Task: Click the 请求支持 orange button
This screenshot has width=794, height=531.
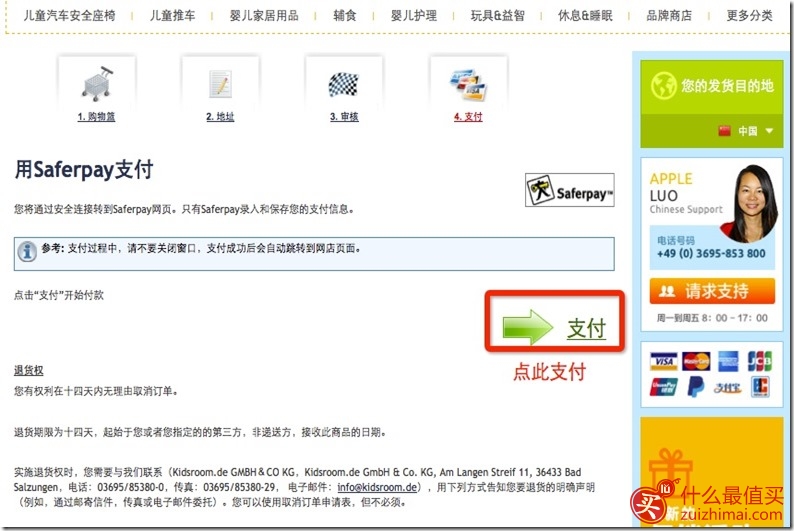Action: click(x=712, y=291)
